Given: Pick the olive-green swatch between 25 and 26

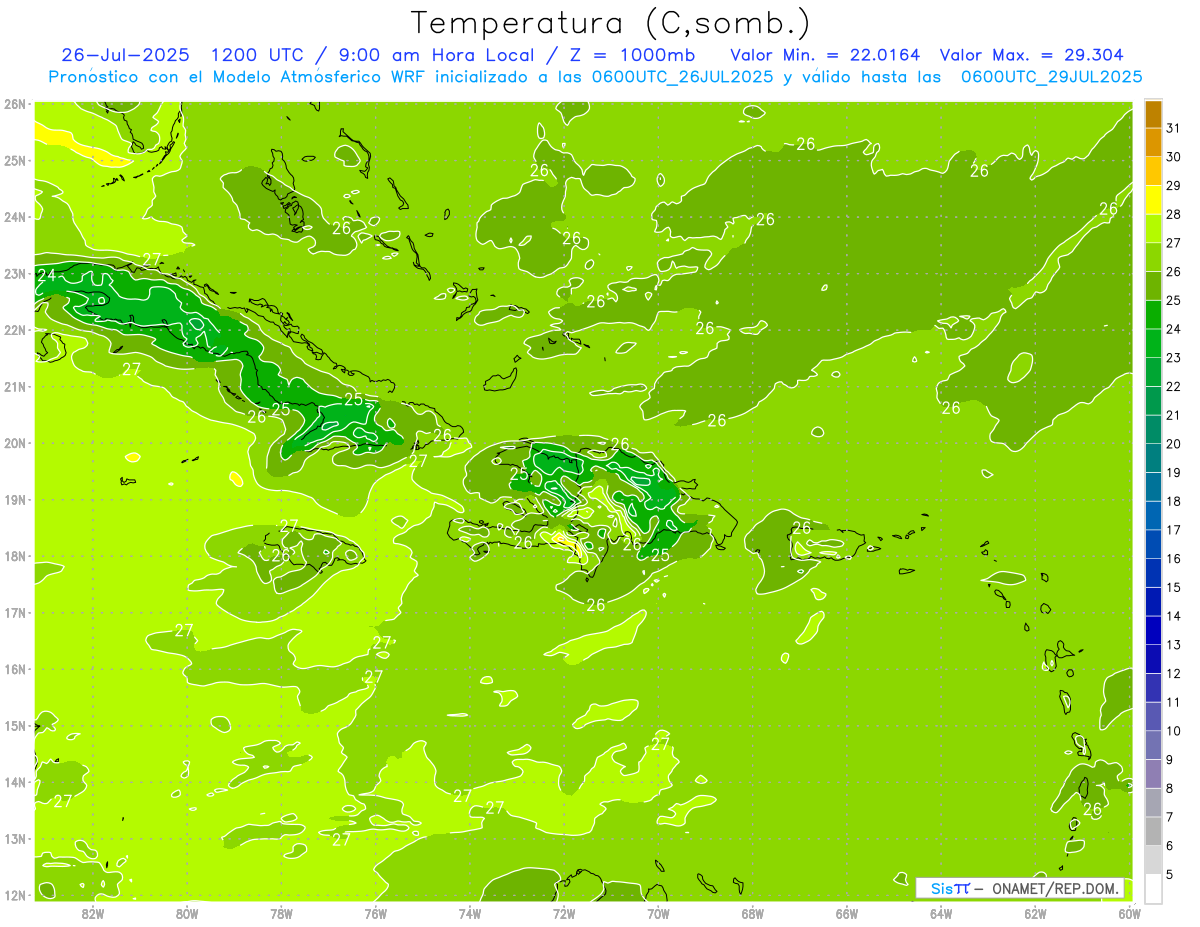Looking at the screenshot, I should click(x=1153, y=286).
